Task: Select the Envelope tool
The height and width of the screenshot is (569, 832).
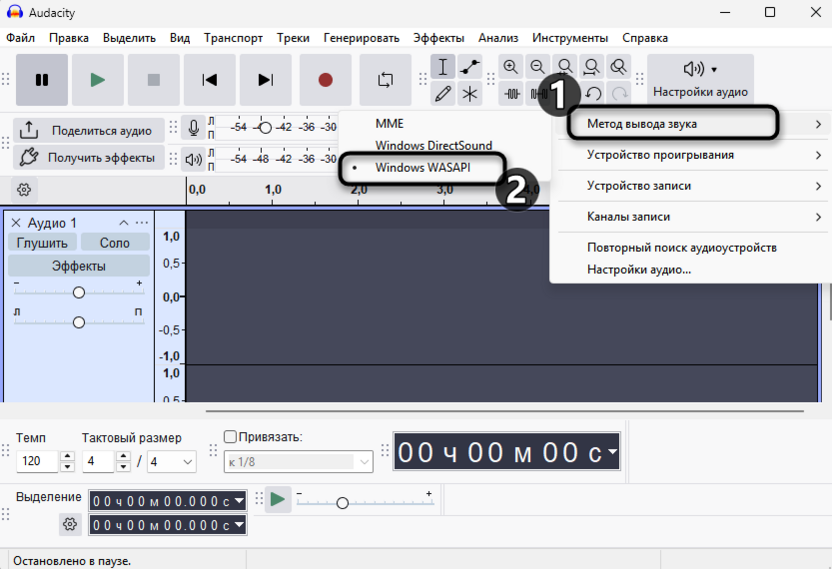Action: point(470,67)
